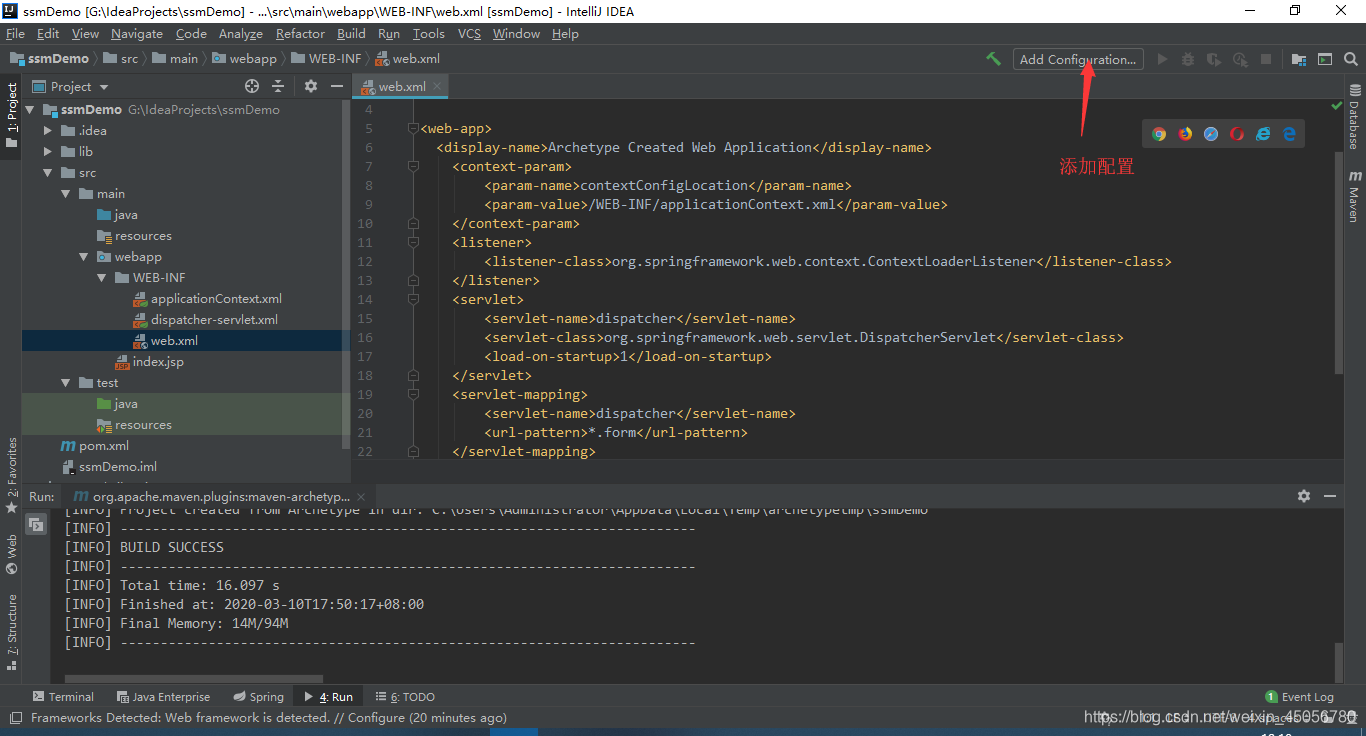Open page in Firefox browser icon
The height and width of the screenshot is (736, 1366).
[x=1185, y=134]
